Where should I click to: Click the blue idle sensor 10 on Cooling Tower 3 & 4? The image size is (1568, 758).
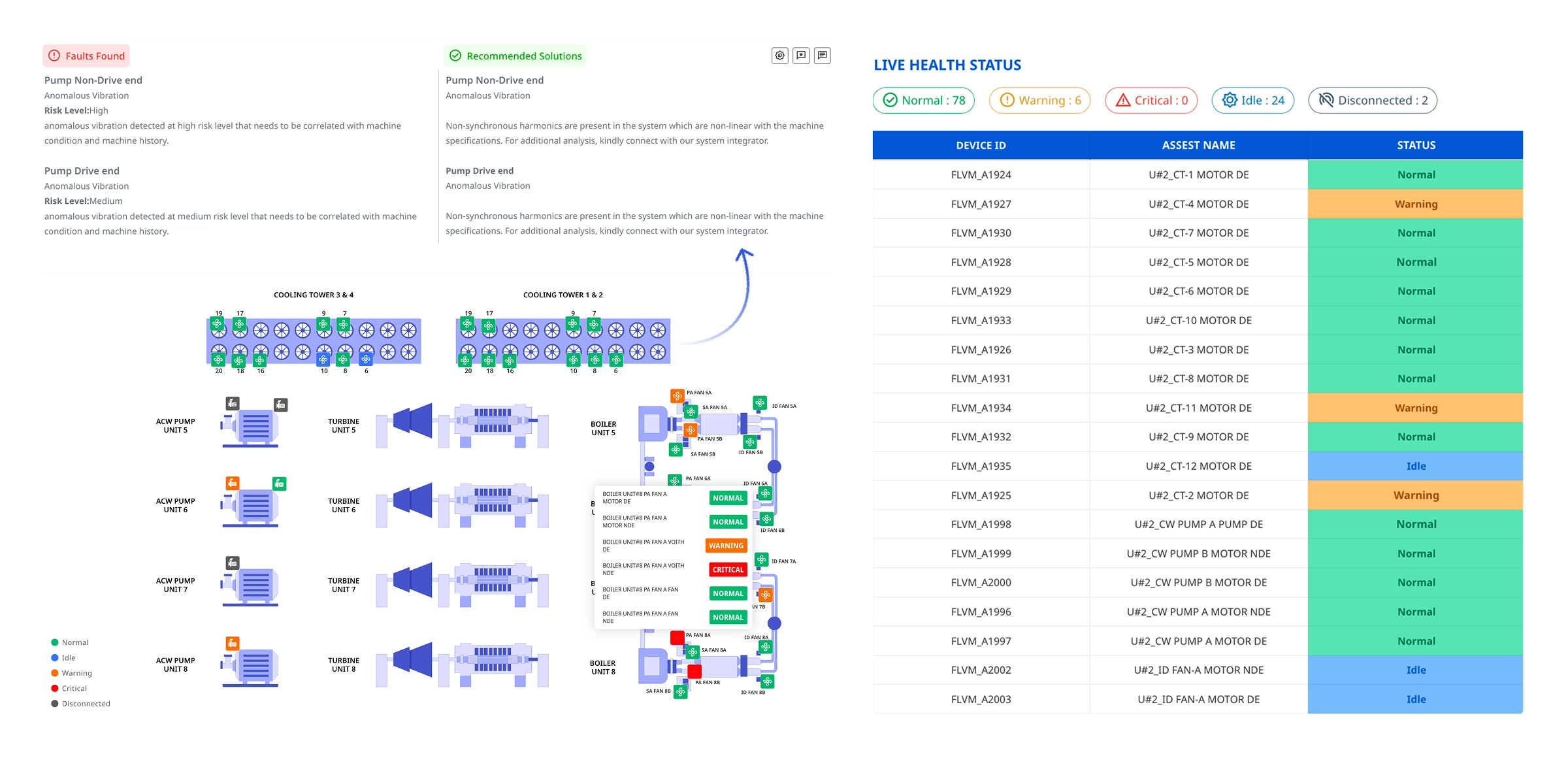(x=323, y=359)
